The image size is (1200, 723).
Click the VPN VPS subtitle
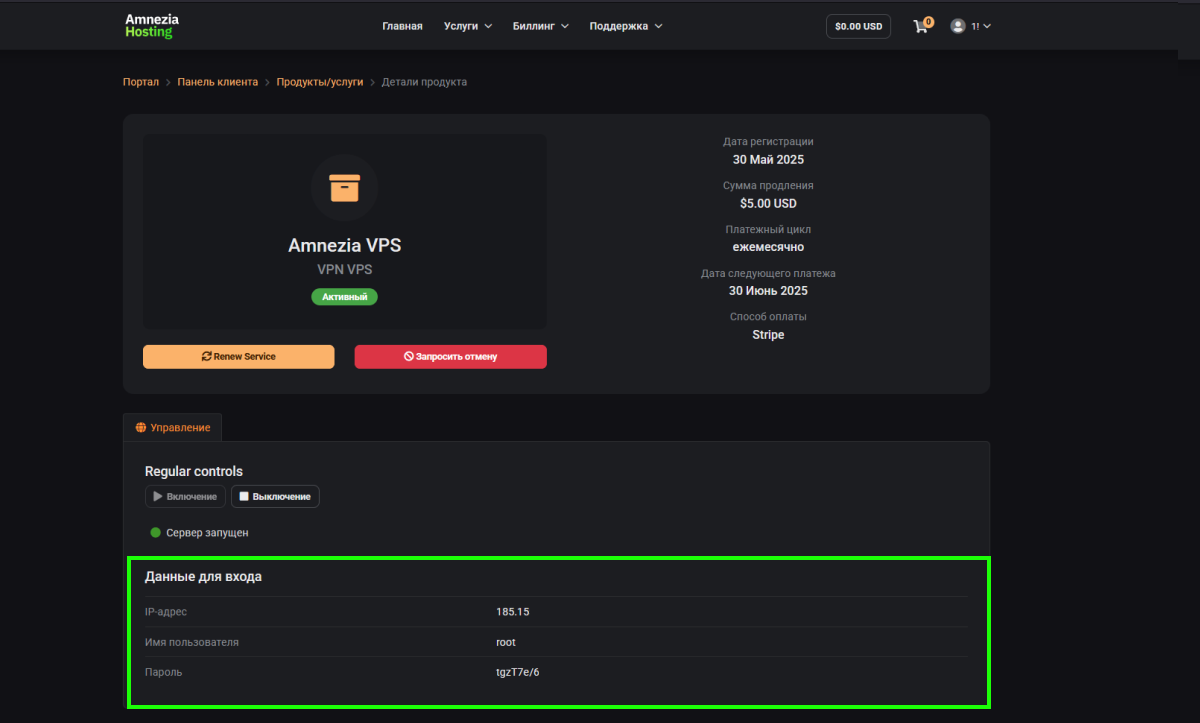point(344,270)
